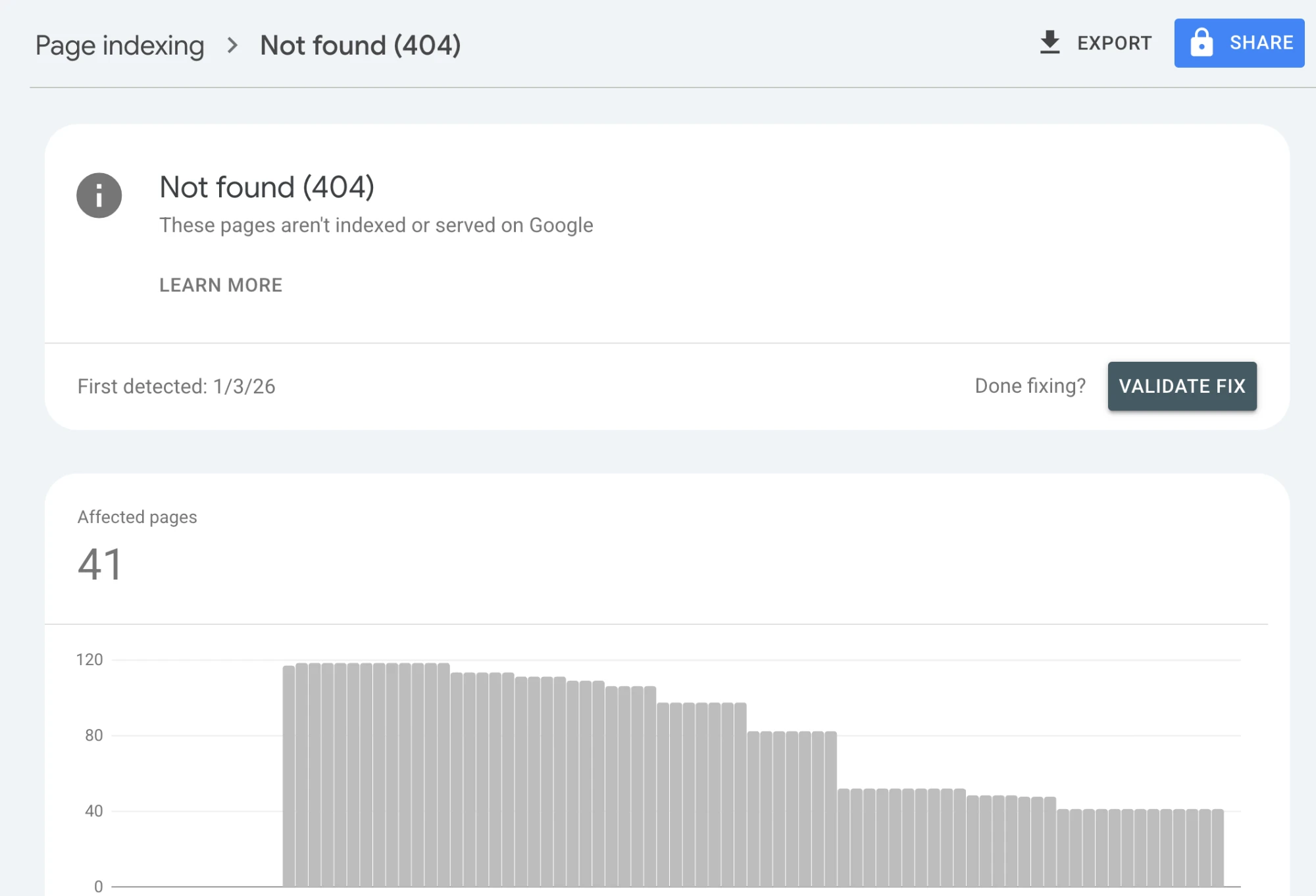Open the Learn More link
Image resolution: width=1316 pixels, height=896 pixels.
pos(221,285)
